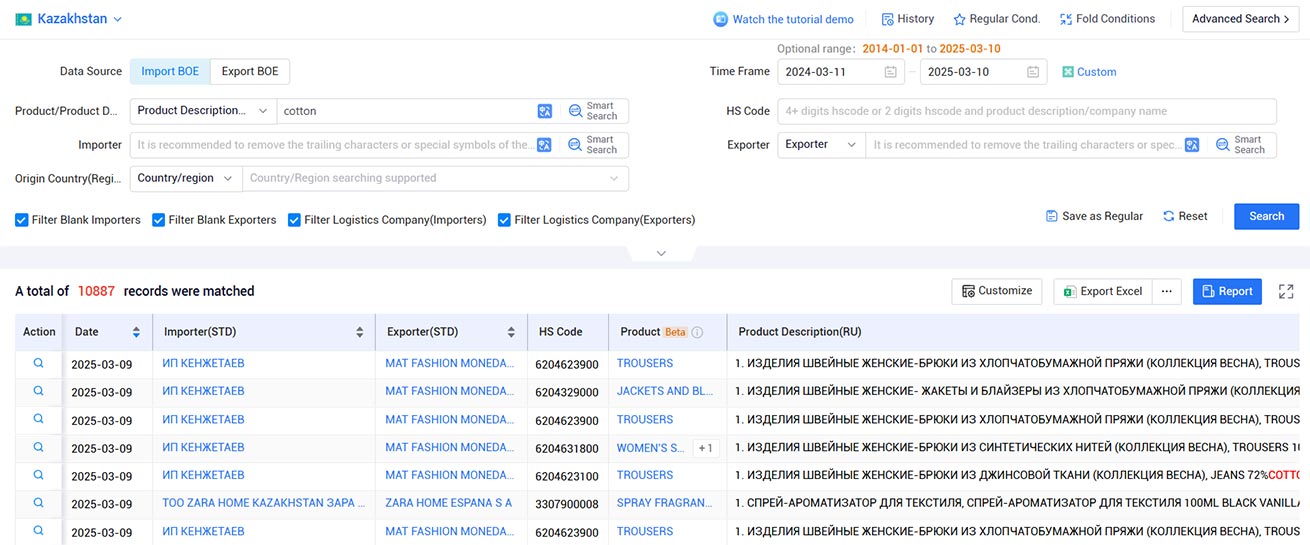Open ZARA HOME ESPANA S A exporter

click(x=449, y=503)
